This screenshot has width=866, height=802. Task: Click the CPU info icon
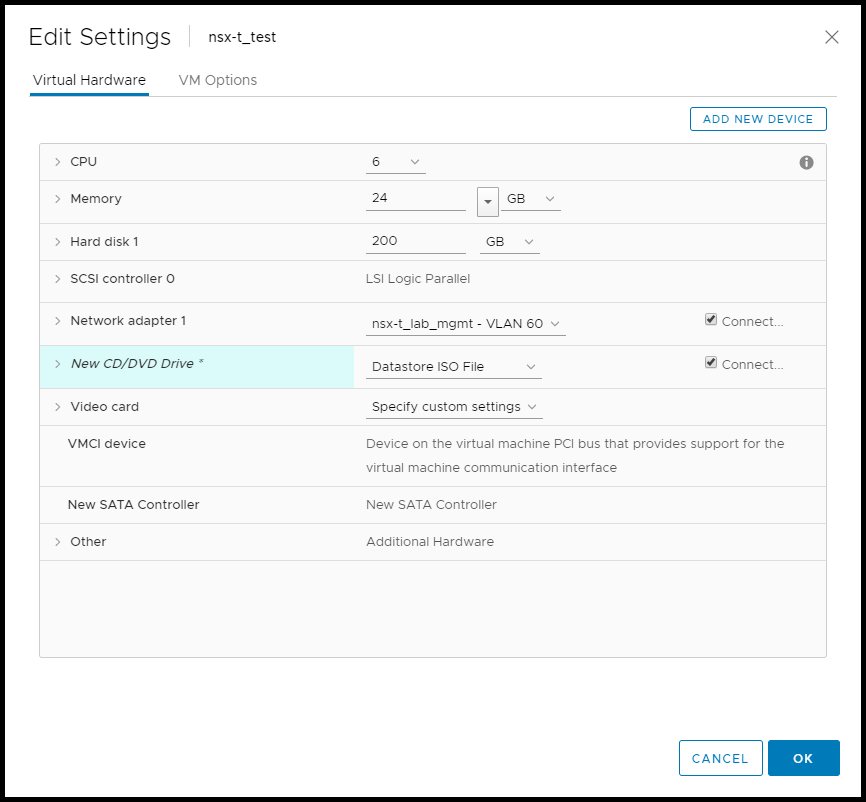(x=806, y=162)
